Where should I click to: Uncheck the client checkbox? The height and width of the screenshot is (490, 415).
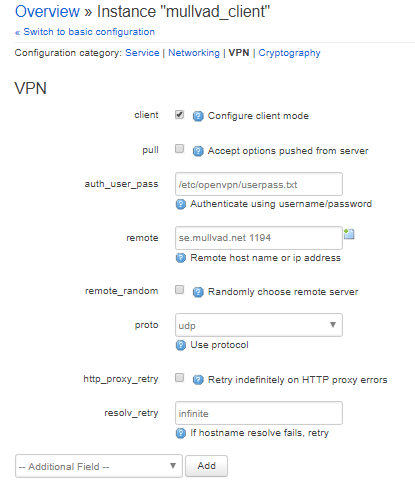[x=179, y=115]
